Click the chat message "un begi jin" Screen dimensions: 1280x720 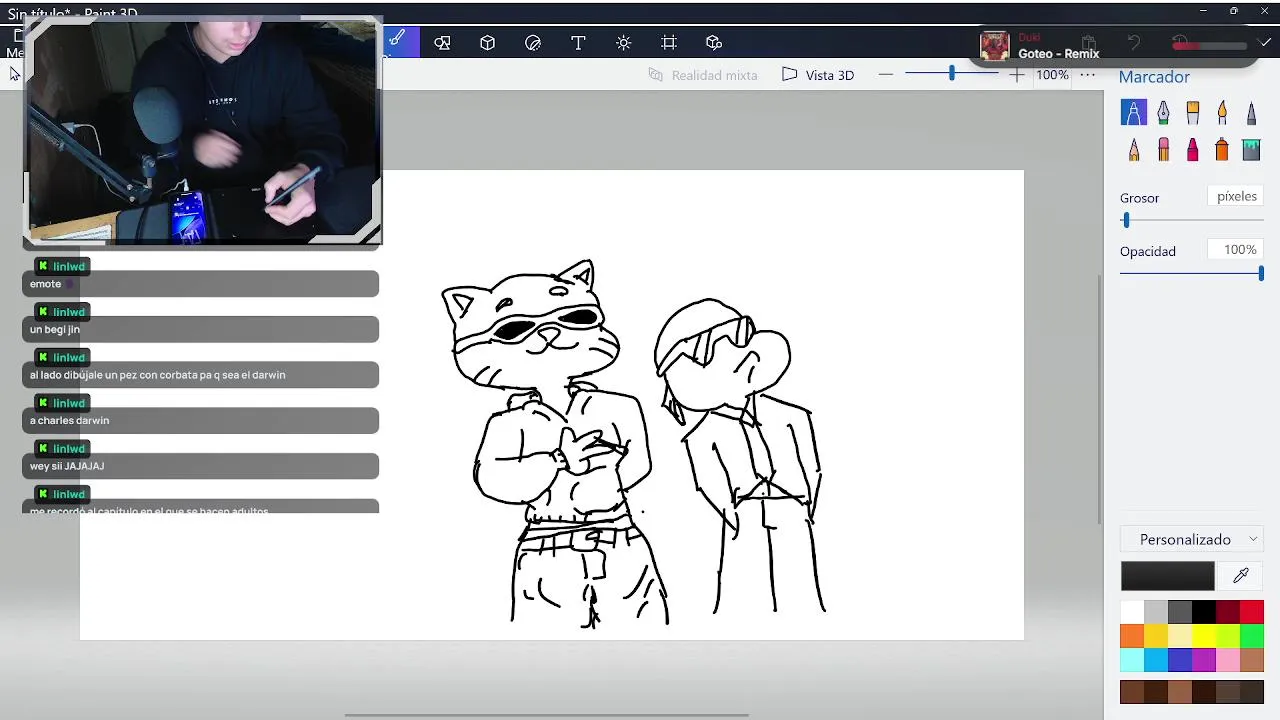(200, 329)
